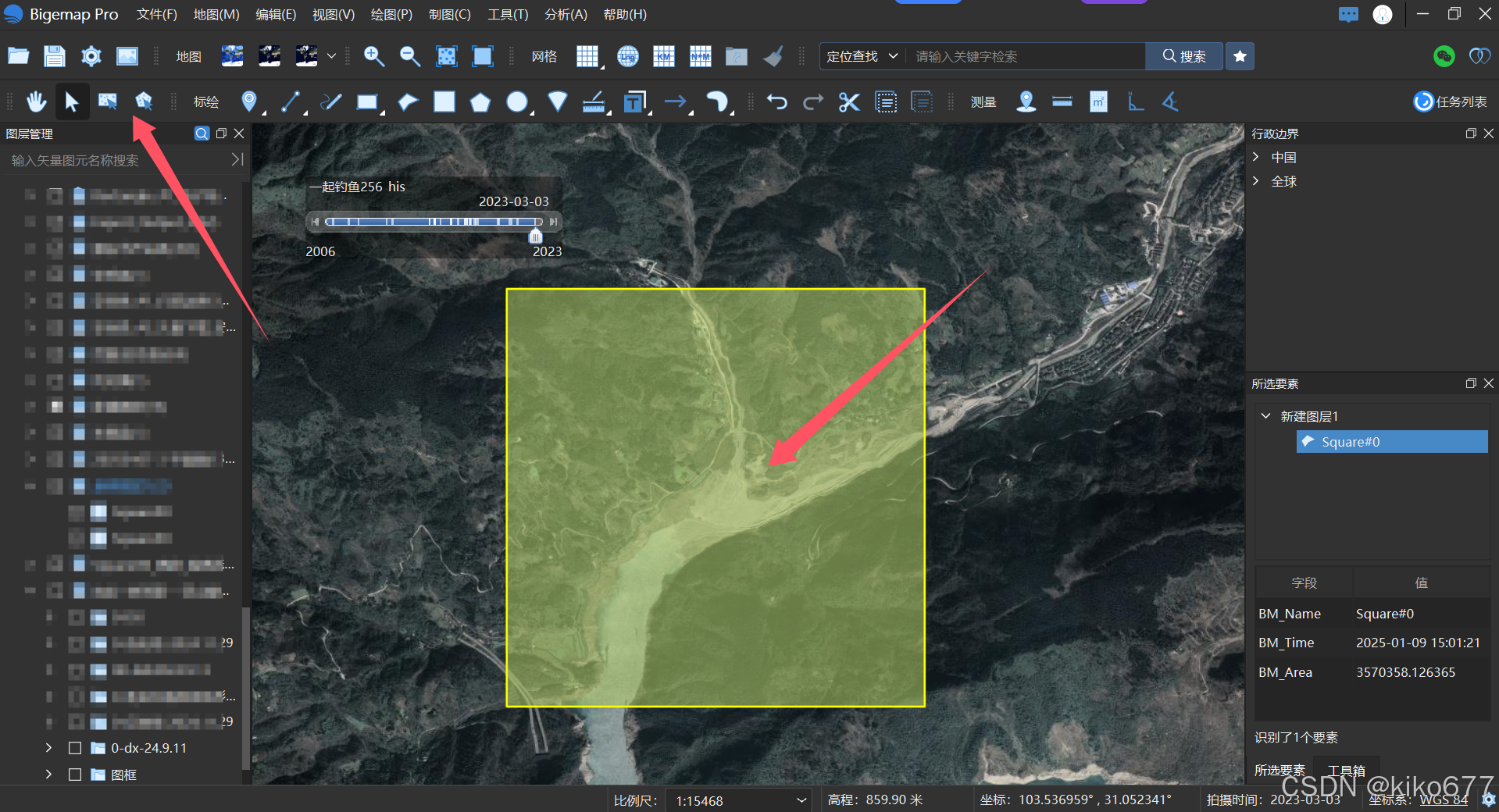Select the area measurement tool icon
This screenshot has height=812, width=1499.
(x=1099, y=101)
